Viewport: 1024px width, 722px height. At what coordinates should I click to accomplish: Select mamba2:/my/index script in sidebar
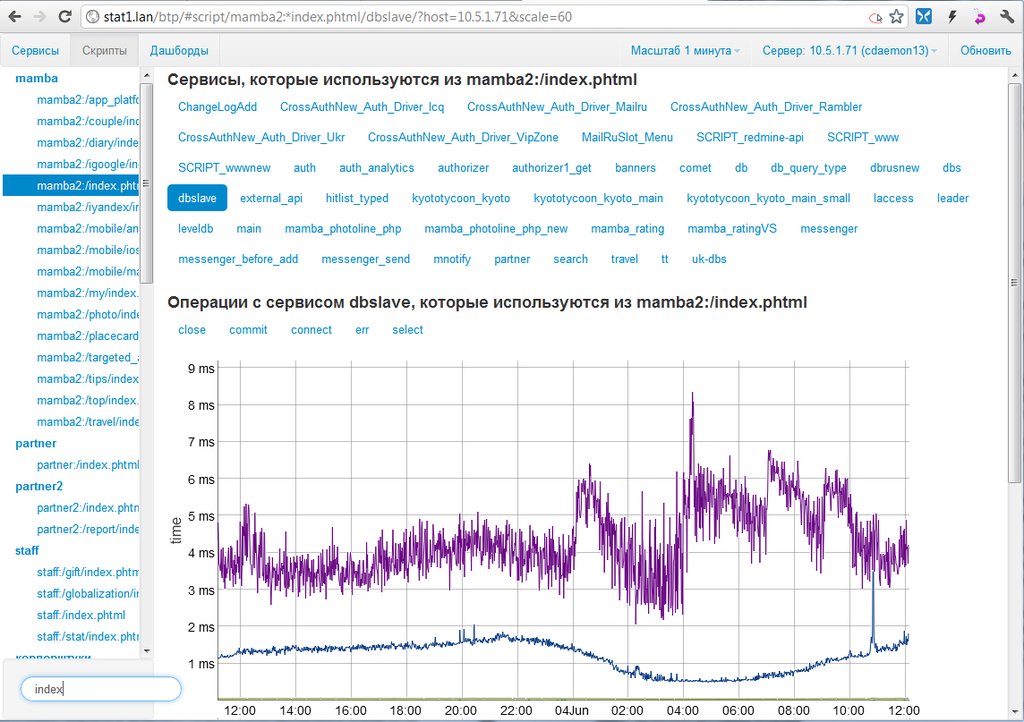coord(88,293)
